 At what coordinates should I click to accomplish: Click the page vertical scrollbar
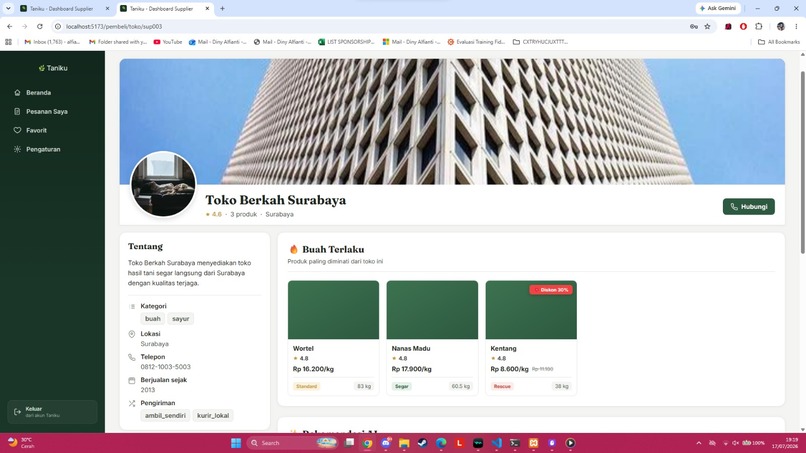pyautogui.click(x=802, y=162)
